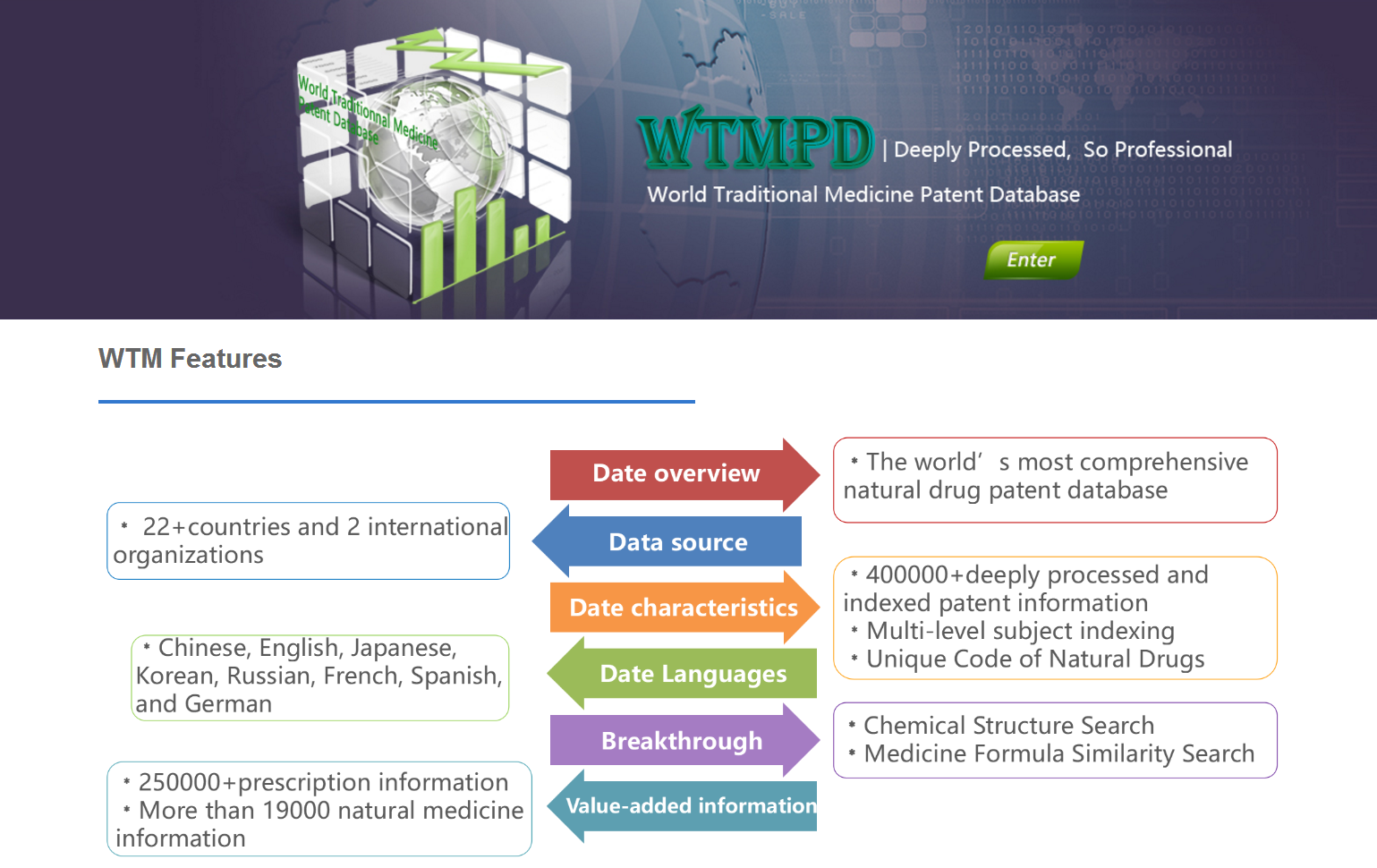Image resolution: width=1377 pixels, height=868 pixels.
Task: Select the green Date Languages arrow
Action: [682, 673]
